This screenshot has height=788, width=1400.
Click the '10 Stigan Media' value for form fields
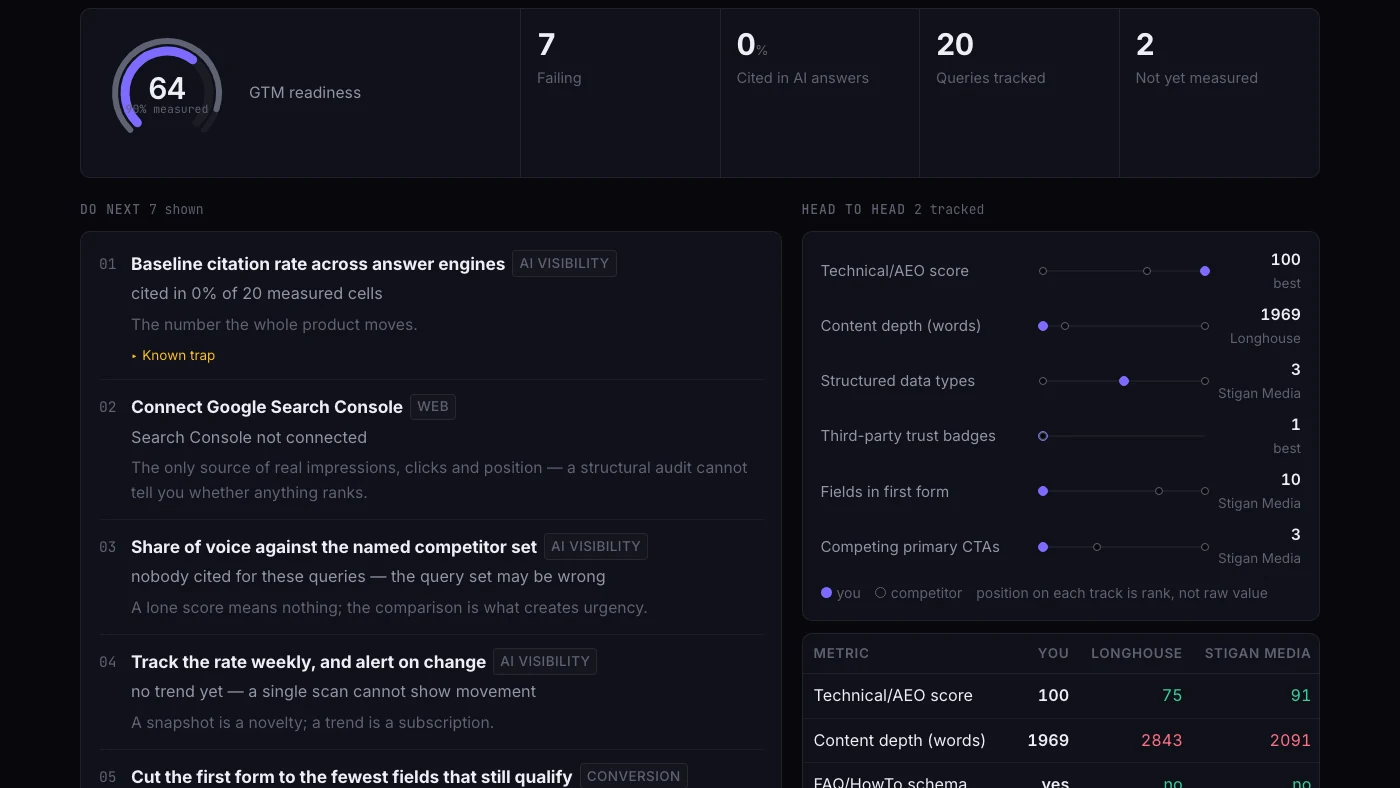point(1259,491)
